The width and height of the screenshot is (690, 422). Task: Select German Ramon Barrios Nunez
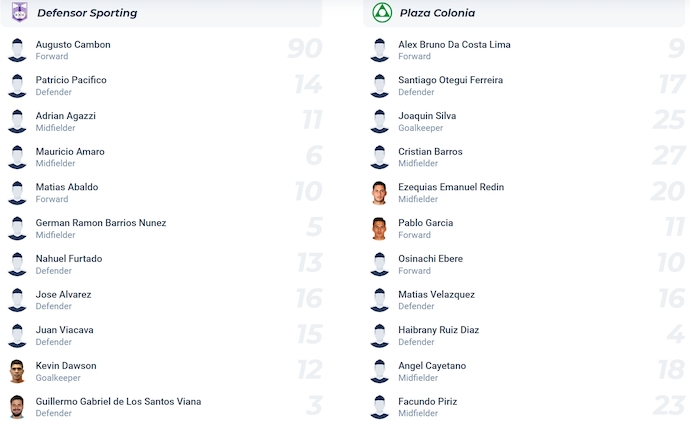101,223
